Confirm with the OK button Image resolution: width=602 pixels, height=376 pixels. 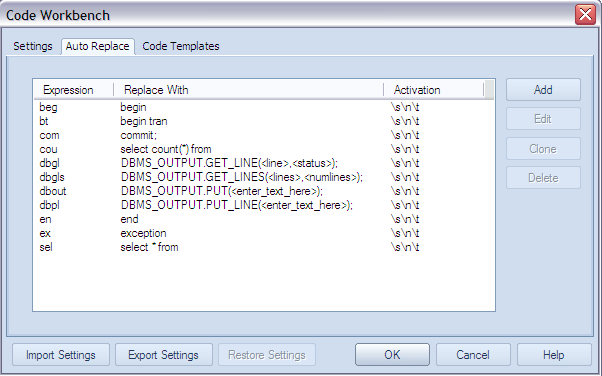pyautogui.click(x=392, y=354)
